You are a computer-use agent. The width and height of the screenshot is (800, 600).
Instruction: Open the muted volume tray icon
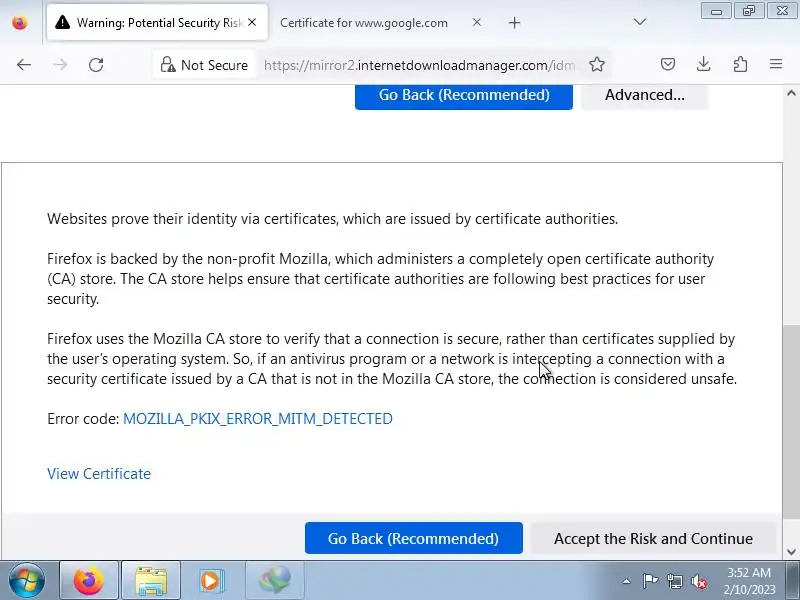[698, 581]
